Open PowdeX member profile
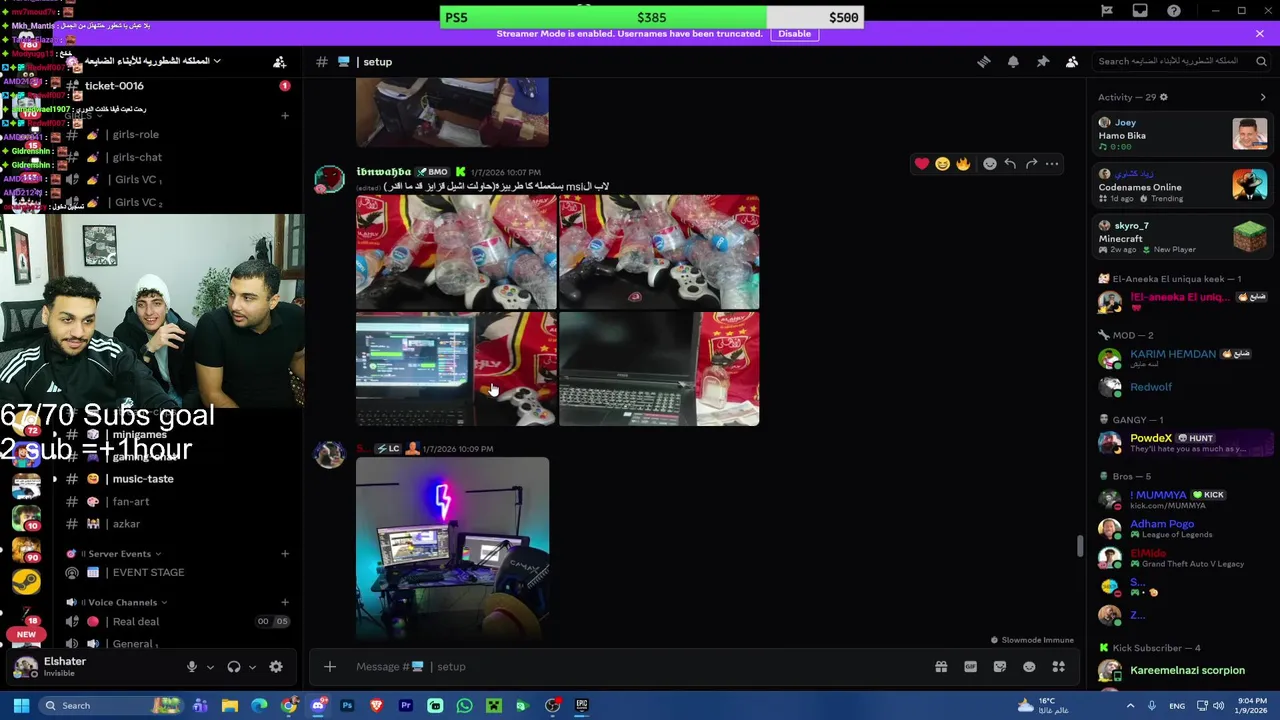Screen dimensions: 1280x720 [1182, 442]
